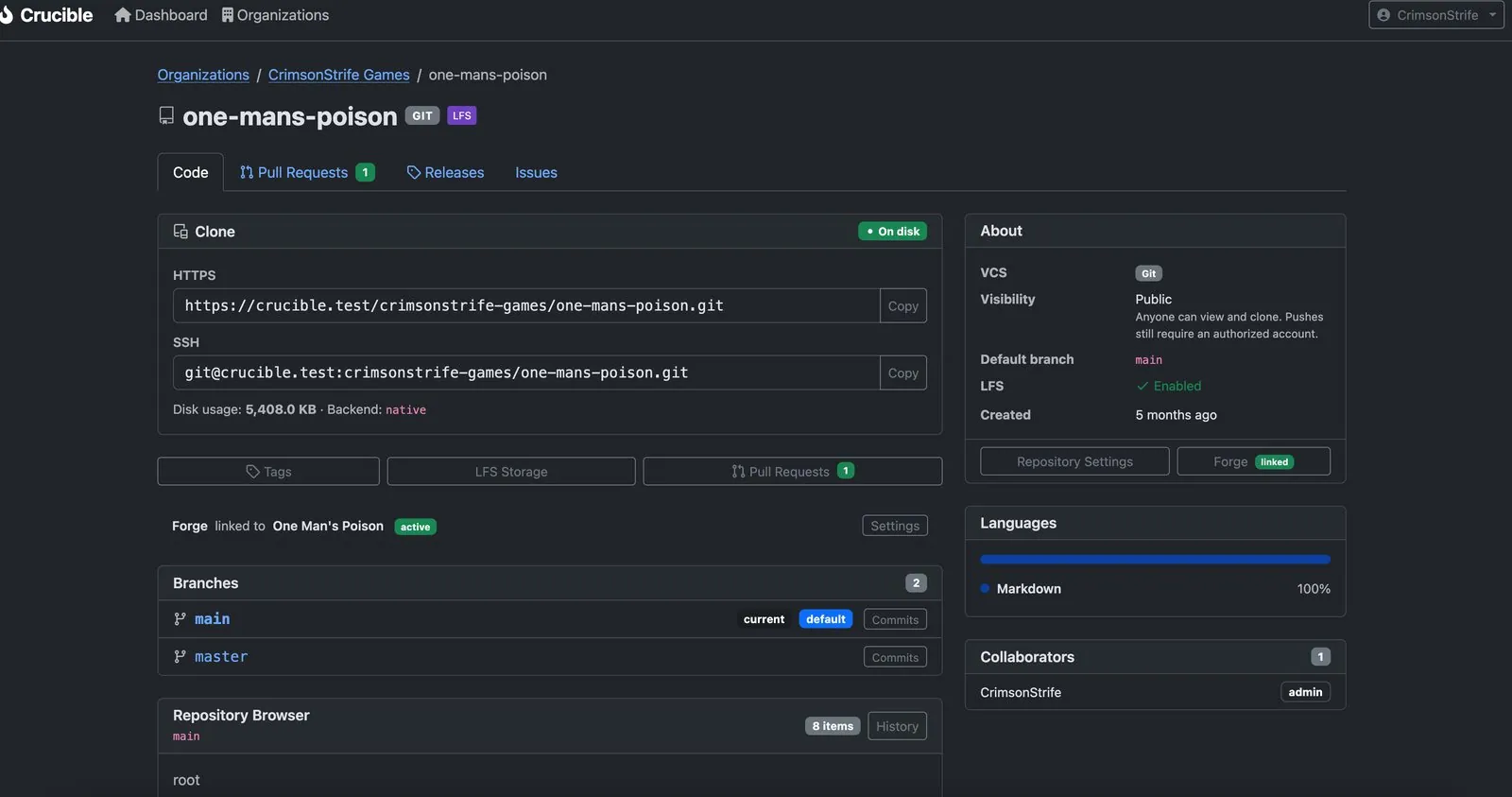The width and height of the screenshot is (1512, 797).
Task: Open the Releases tab
Action: [445, 172]
